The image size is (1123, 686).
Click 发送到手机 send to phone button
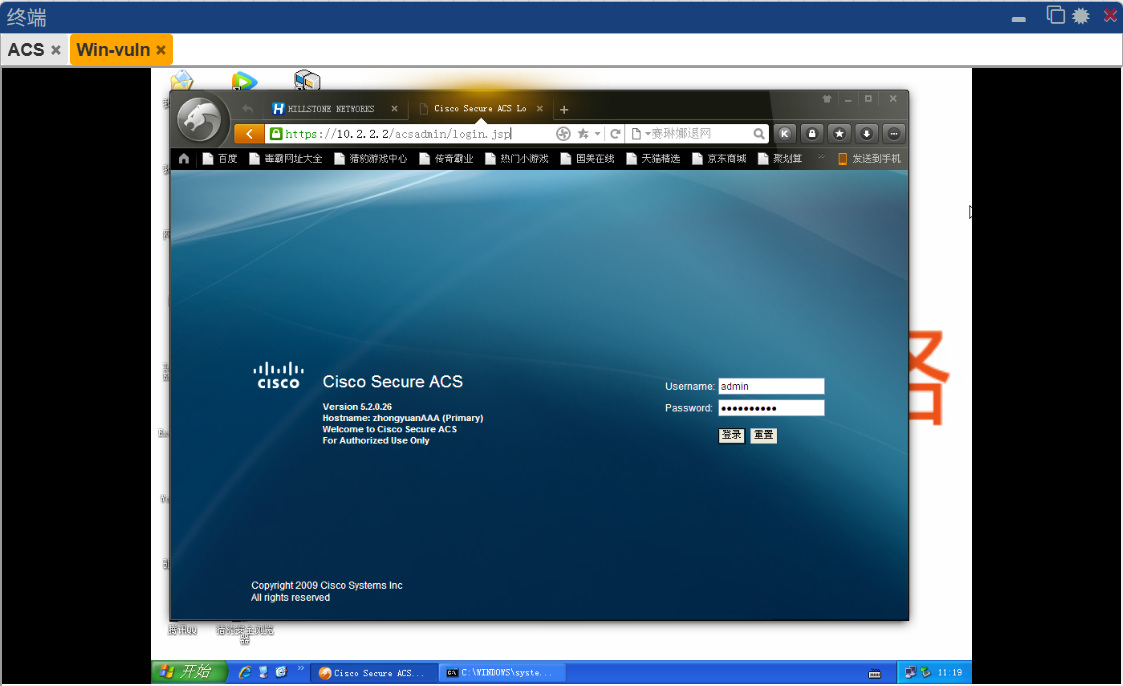click(869, 158)
